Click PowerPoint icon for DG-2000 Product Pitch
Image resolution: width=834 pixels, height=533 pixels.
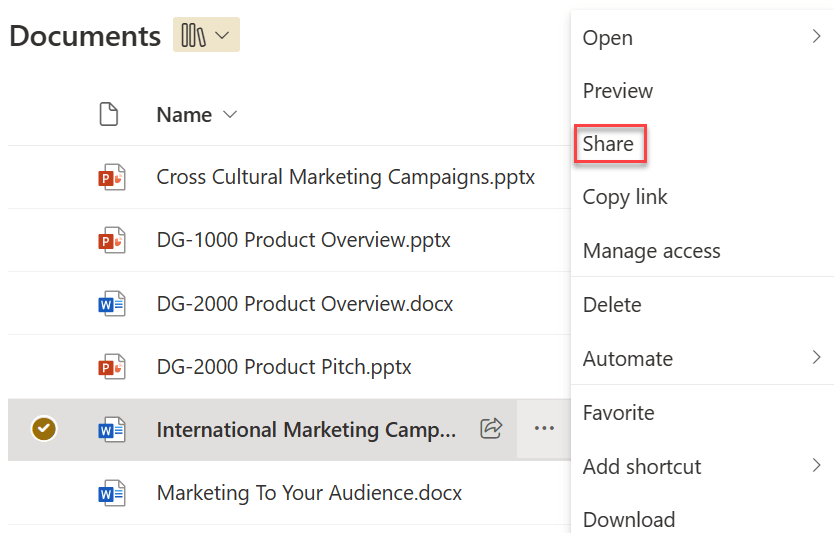(112, 367)
